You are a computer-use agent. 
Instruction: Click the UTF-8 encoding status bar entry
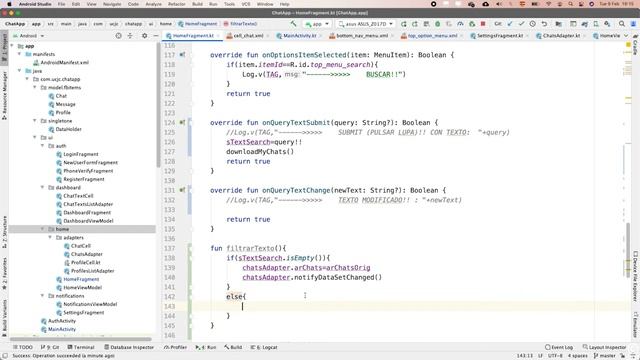tap(555, 356)
